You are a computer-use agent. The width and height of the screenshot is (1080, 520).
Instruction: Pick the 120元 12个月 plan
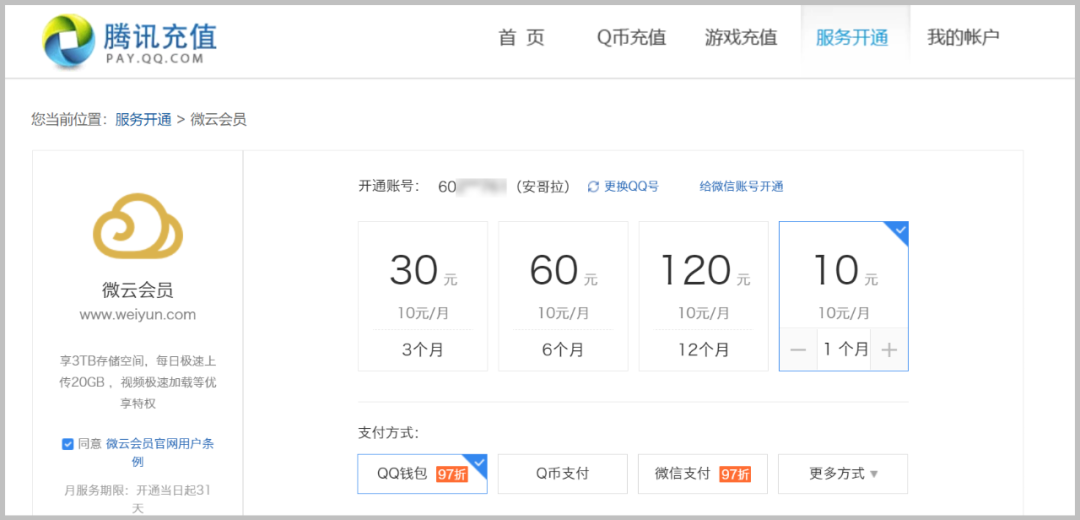[703, 296]
